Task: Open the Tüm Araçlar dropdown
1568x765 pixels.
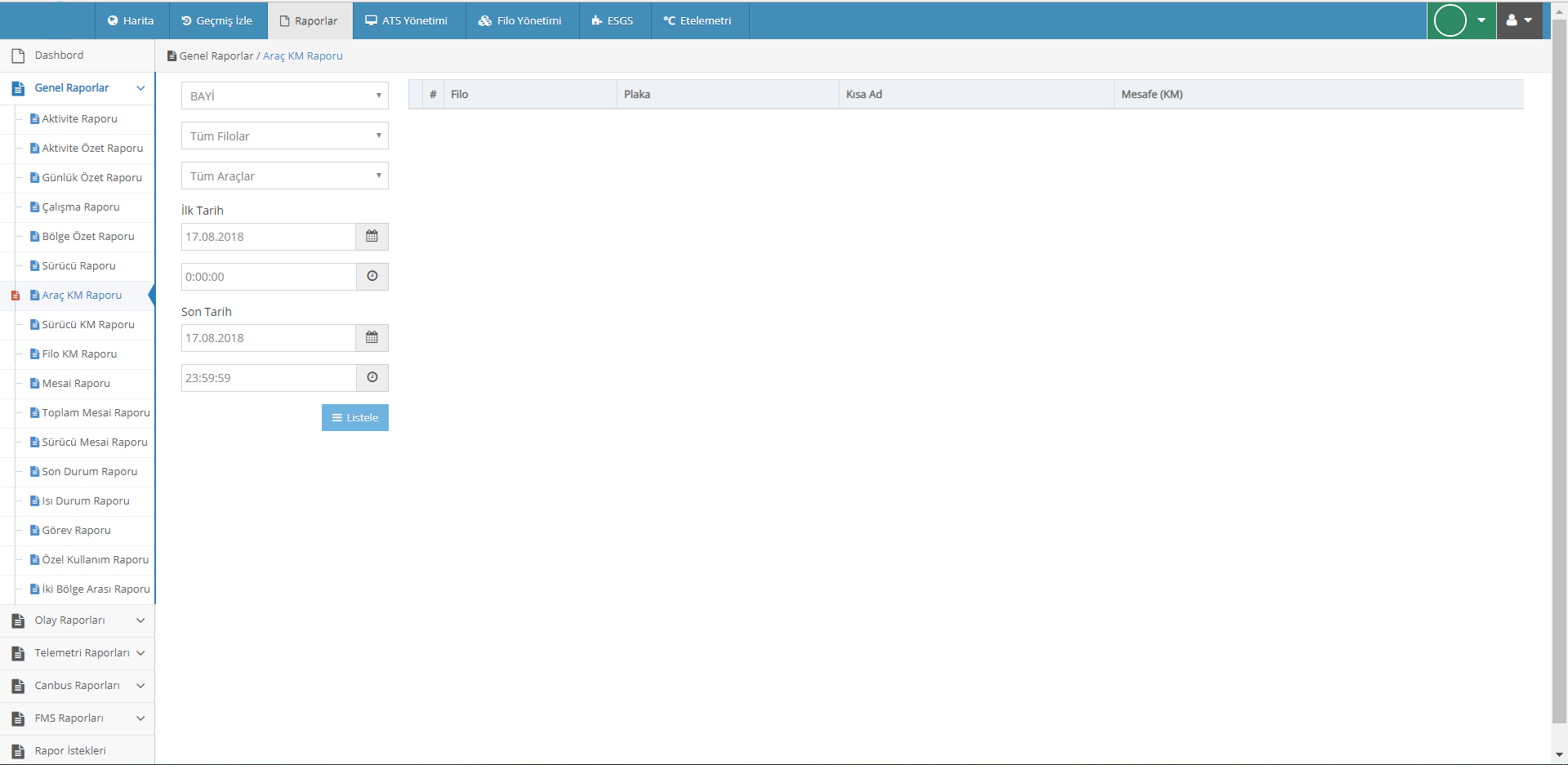Action: coord(285,176)
